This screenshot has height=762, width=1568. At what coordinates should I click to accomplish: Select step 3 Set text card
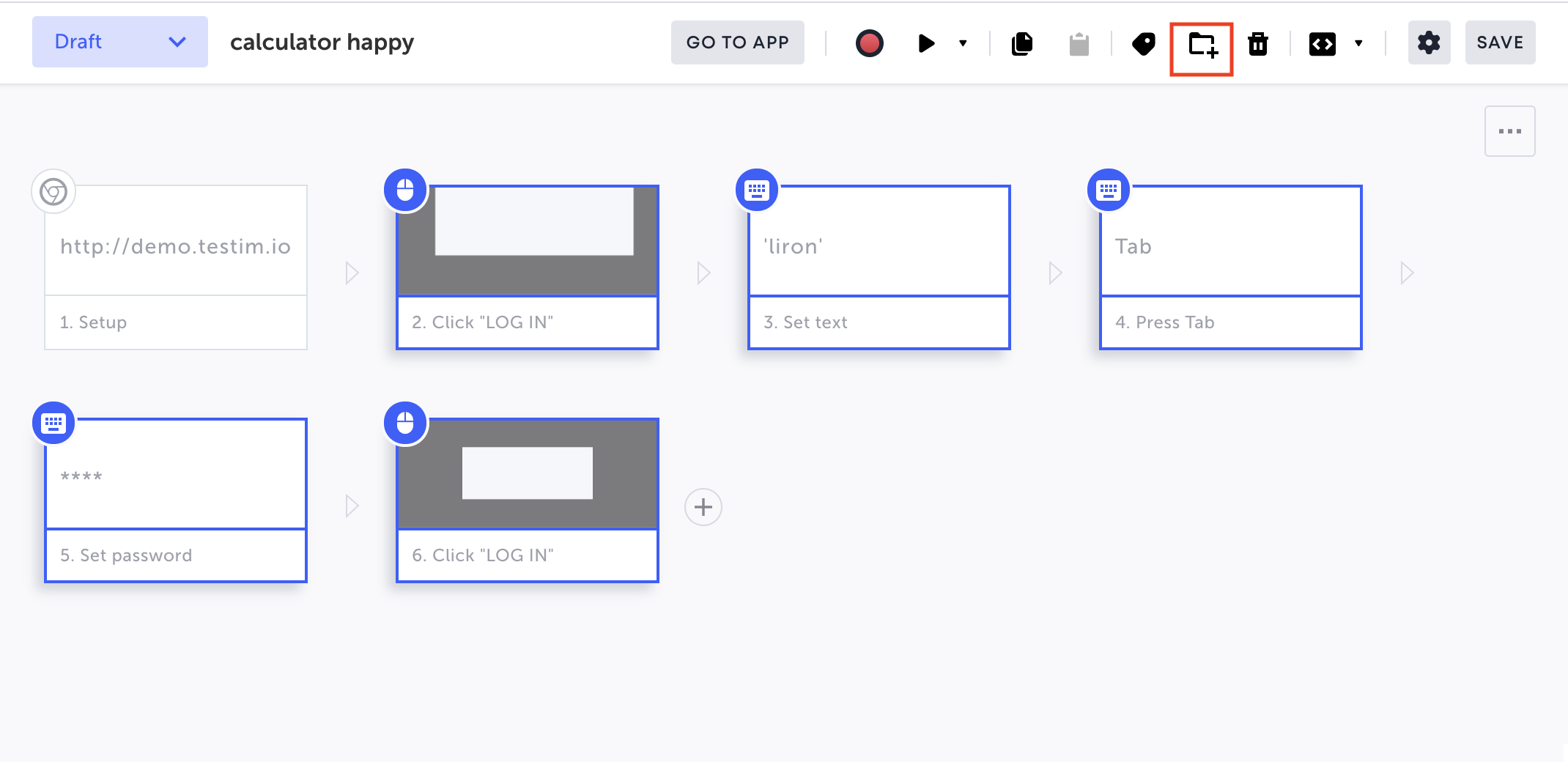[879, 267]
